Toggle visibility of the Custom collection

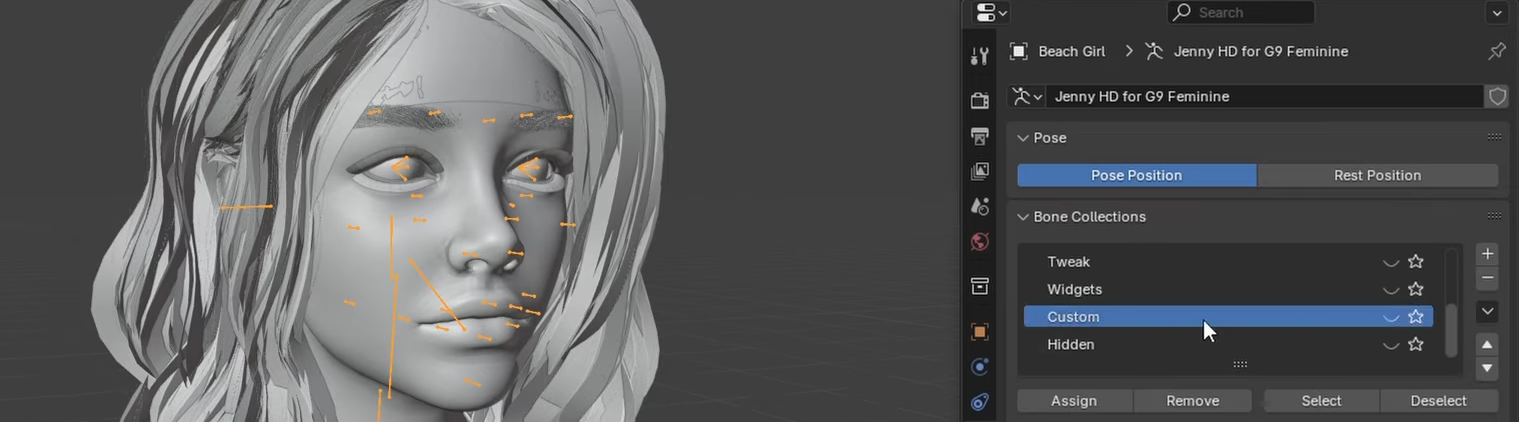(x=1390, y=317)
